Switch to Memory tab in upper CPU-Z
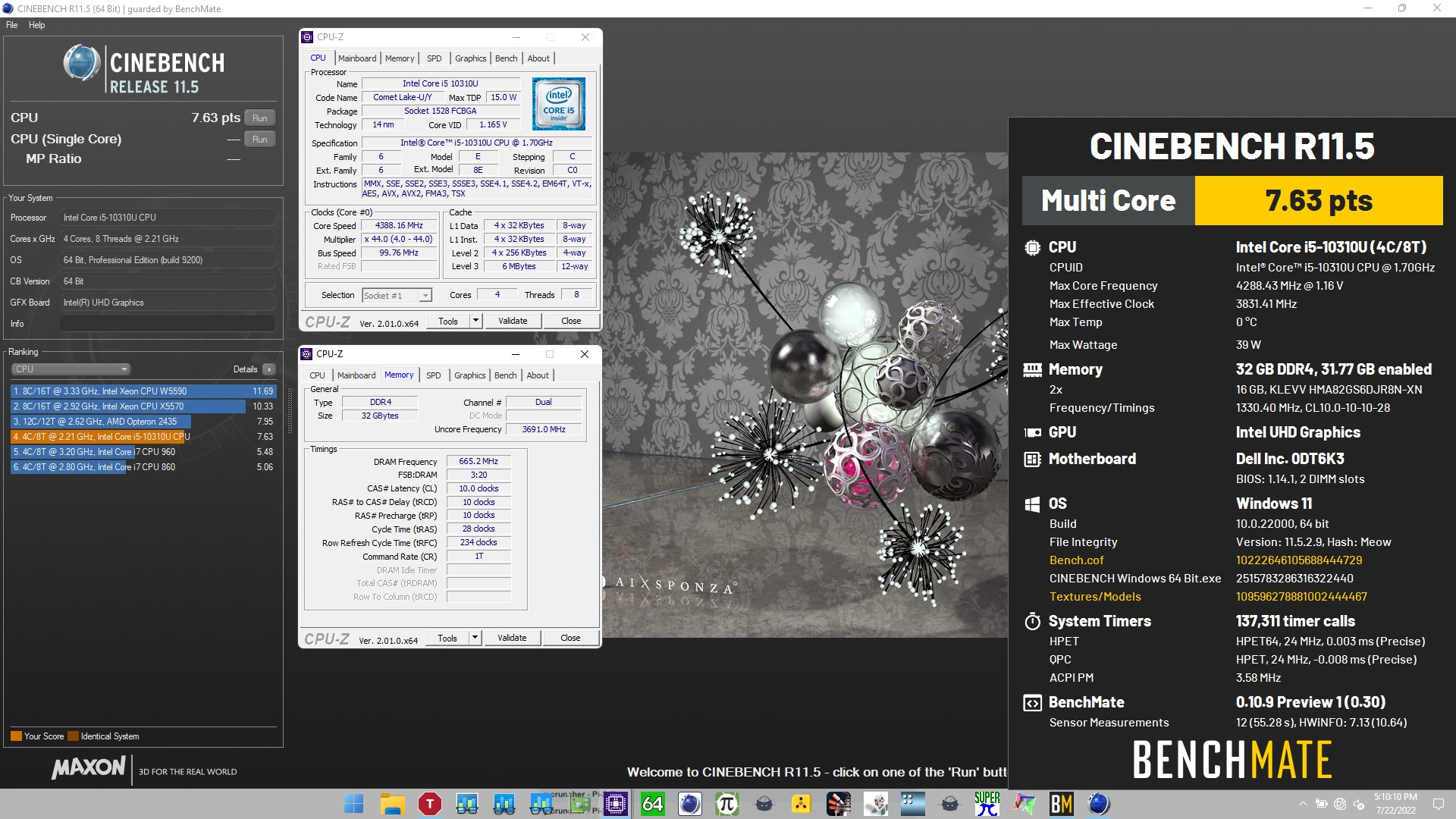This screenshot has height=819, width=1456. [x=400, y=58]
